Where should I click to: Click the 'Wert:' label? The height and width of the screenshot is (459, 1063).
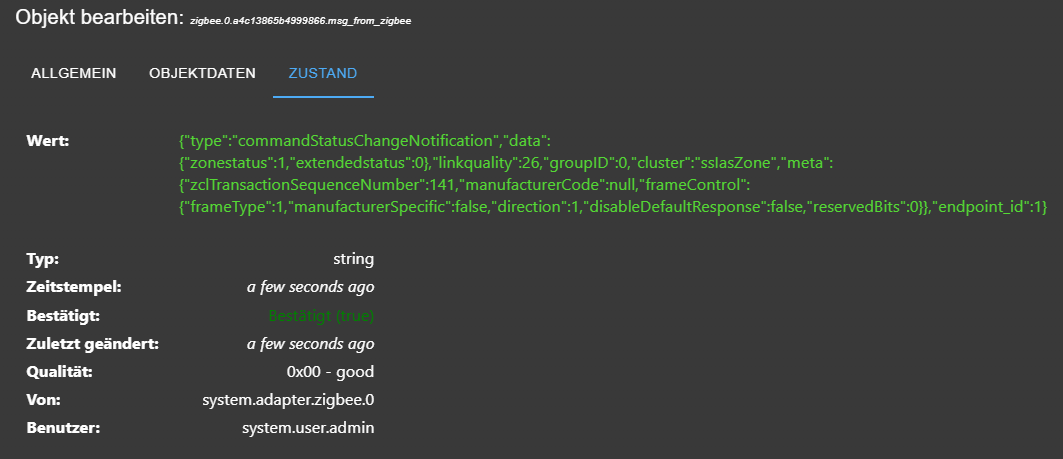(48, 140)
